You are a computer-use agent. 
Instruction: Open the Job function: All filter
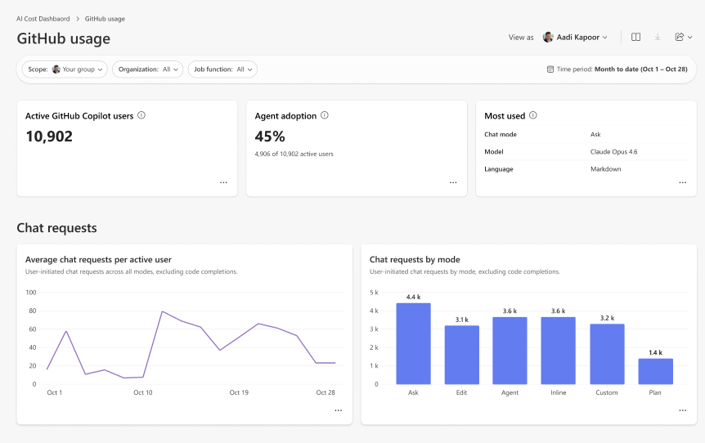[x=223, y=69]
